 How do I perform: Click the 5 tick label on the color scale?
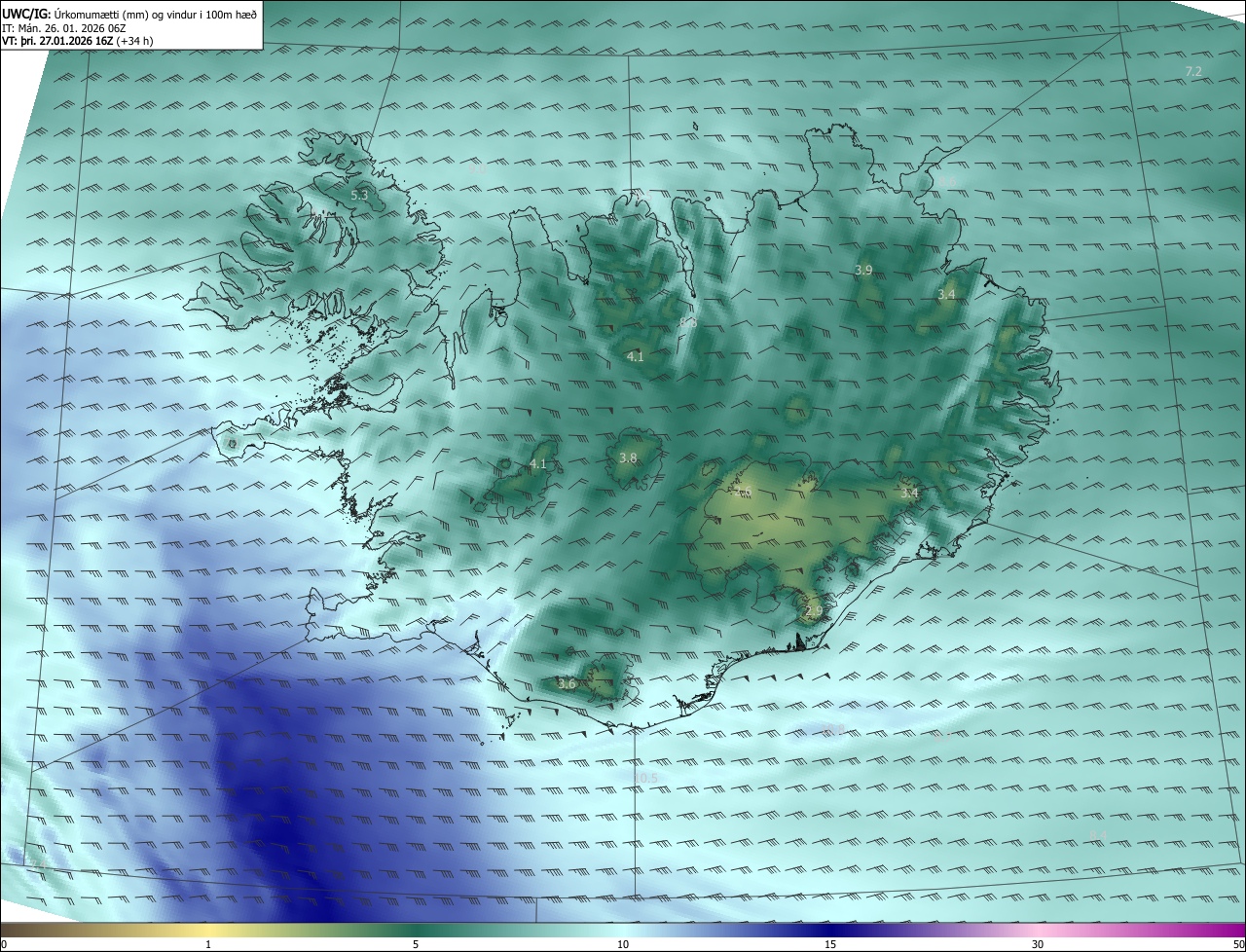[x=416, y=944]
